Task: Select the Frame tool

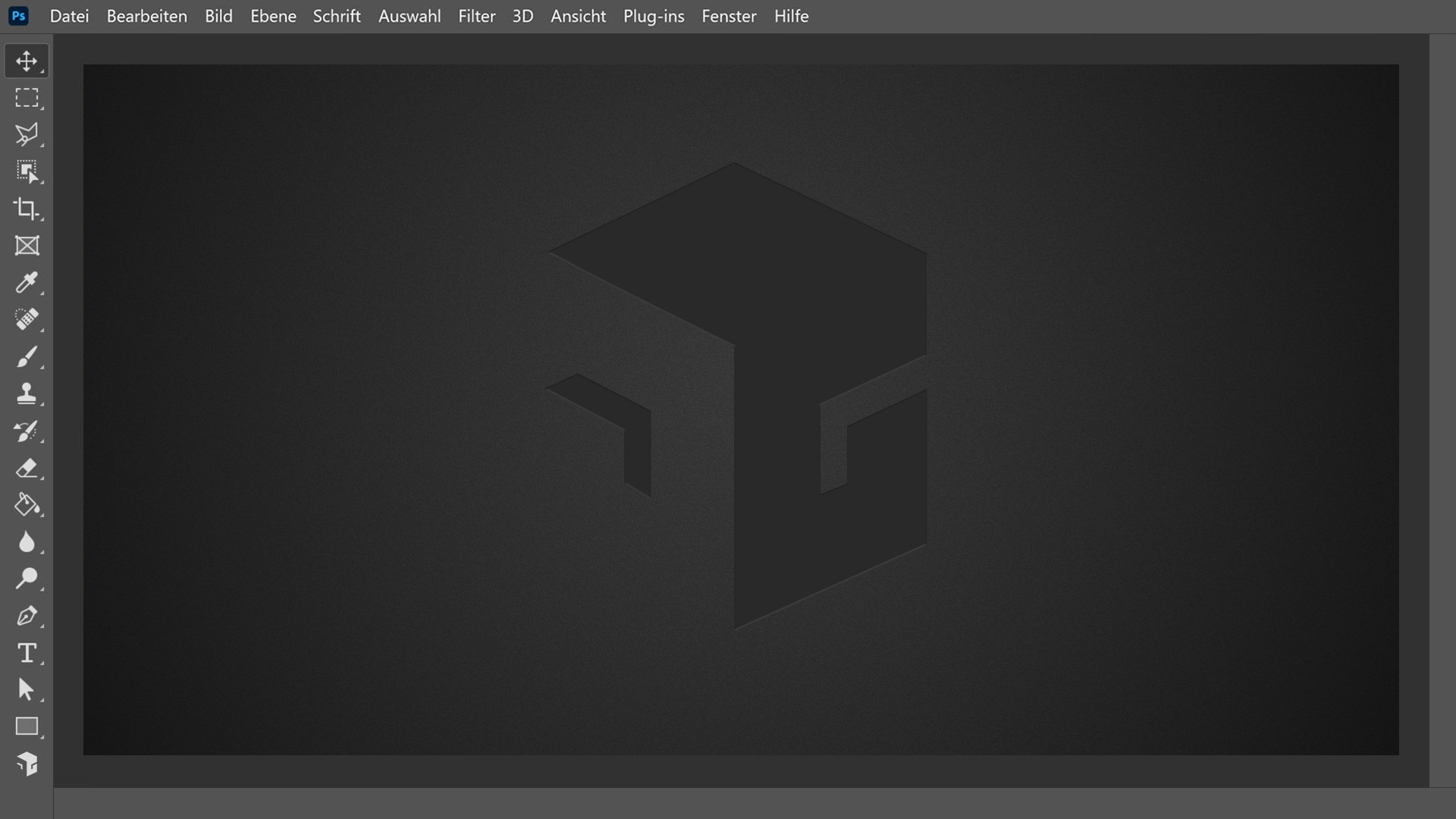Action: pos(27,246)
